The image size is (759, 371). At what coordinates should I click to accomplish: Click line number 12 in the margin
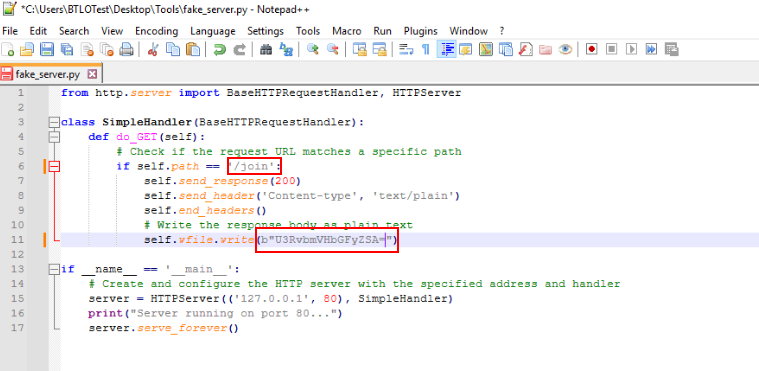pyautogui.click(x=17, y=254)
